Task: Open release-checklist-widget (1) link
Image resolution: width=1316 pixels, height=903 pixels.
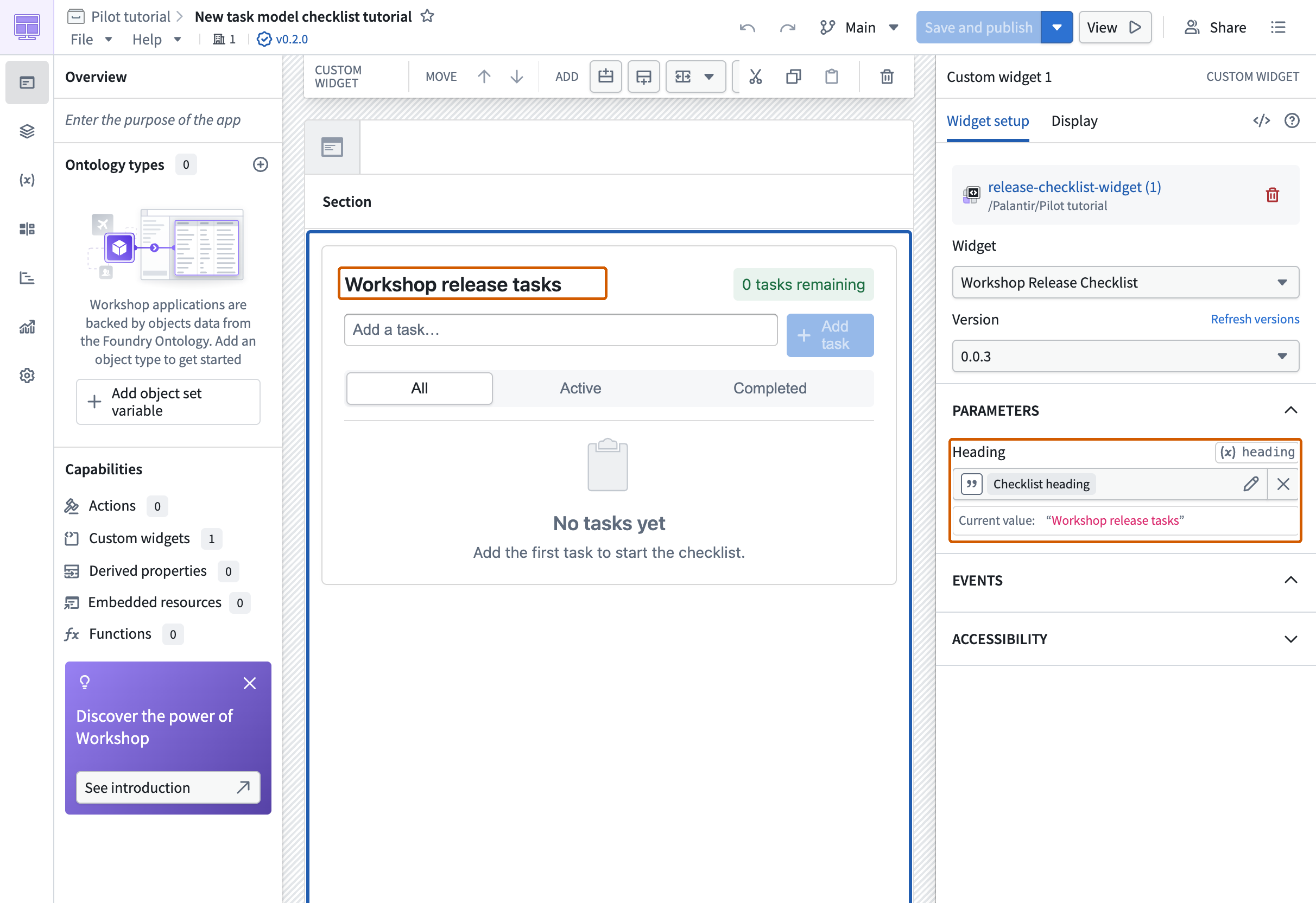Action: 1074,187
